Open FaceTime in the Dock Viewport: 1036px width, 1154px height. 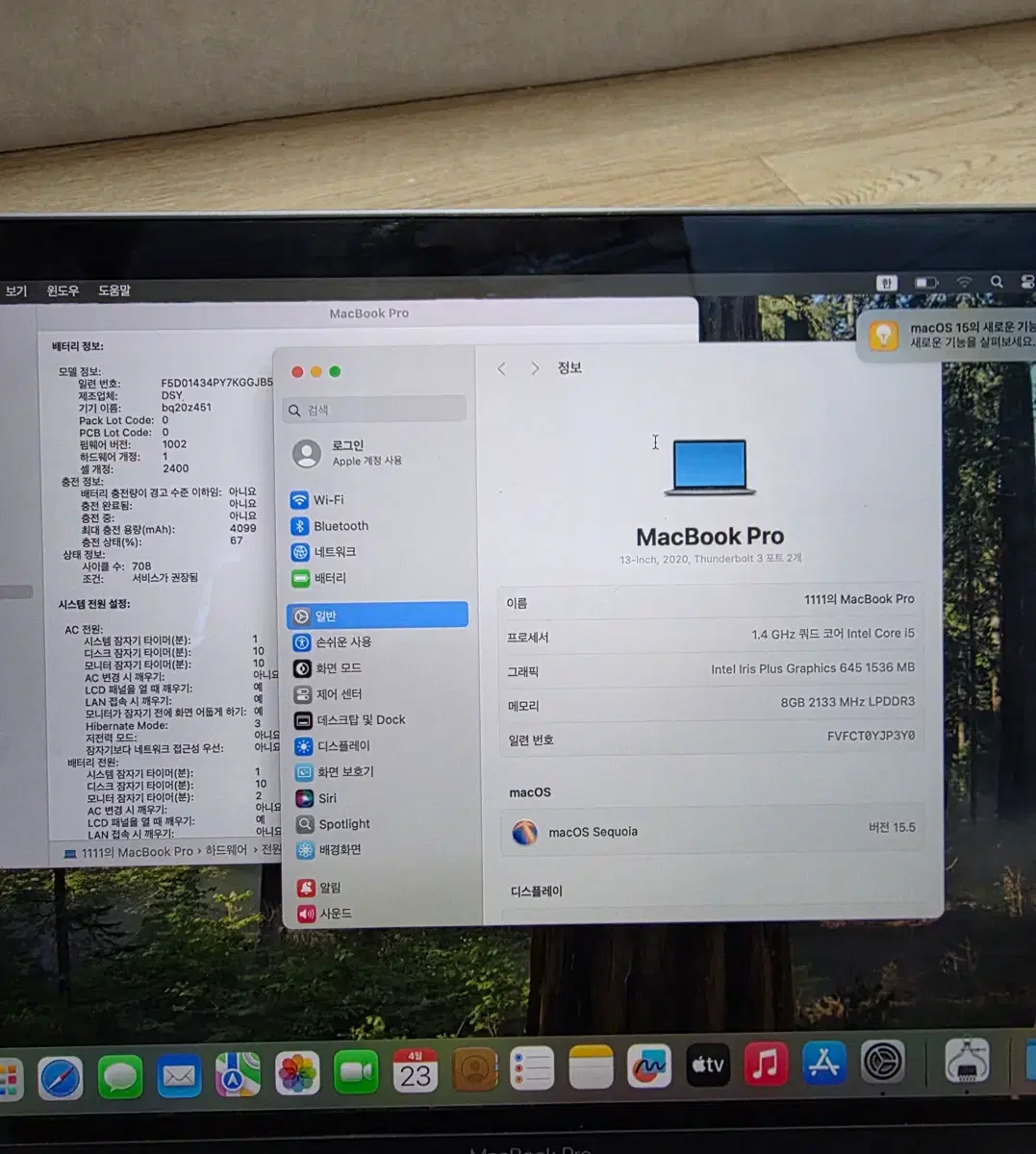pos(356,1072)
